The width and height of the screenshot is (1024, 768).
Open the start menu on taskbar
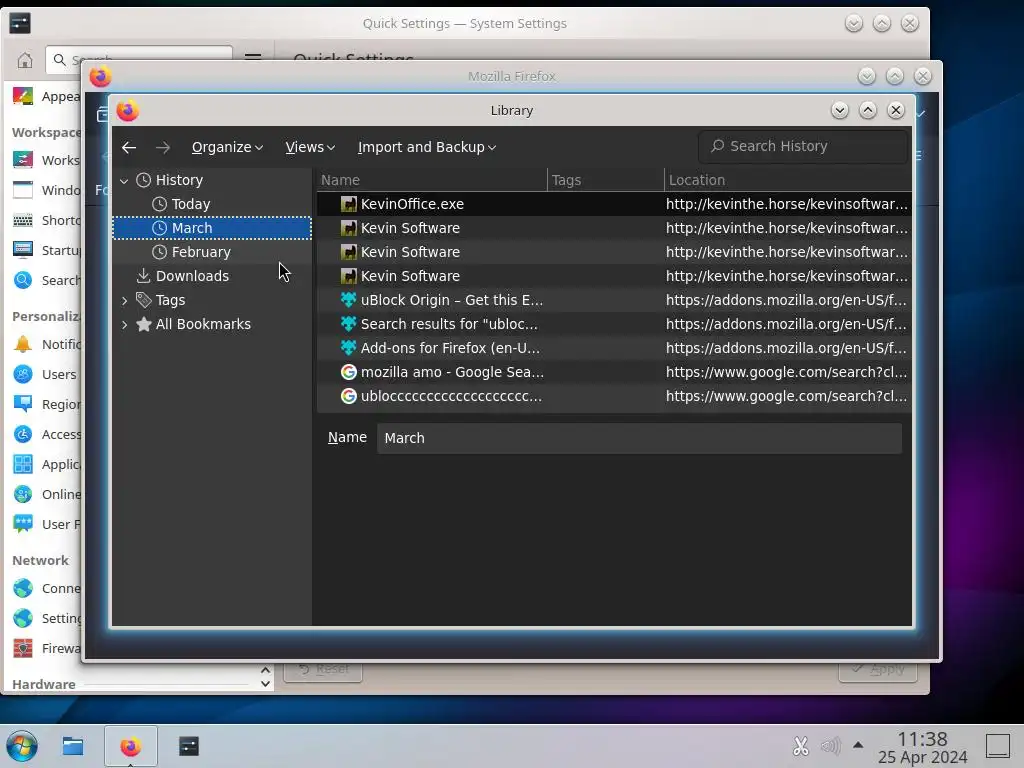(x=22, y=746)
